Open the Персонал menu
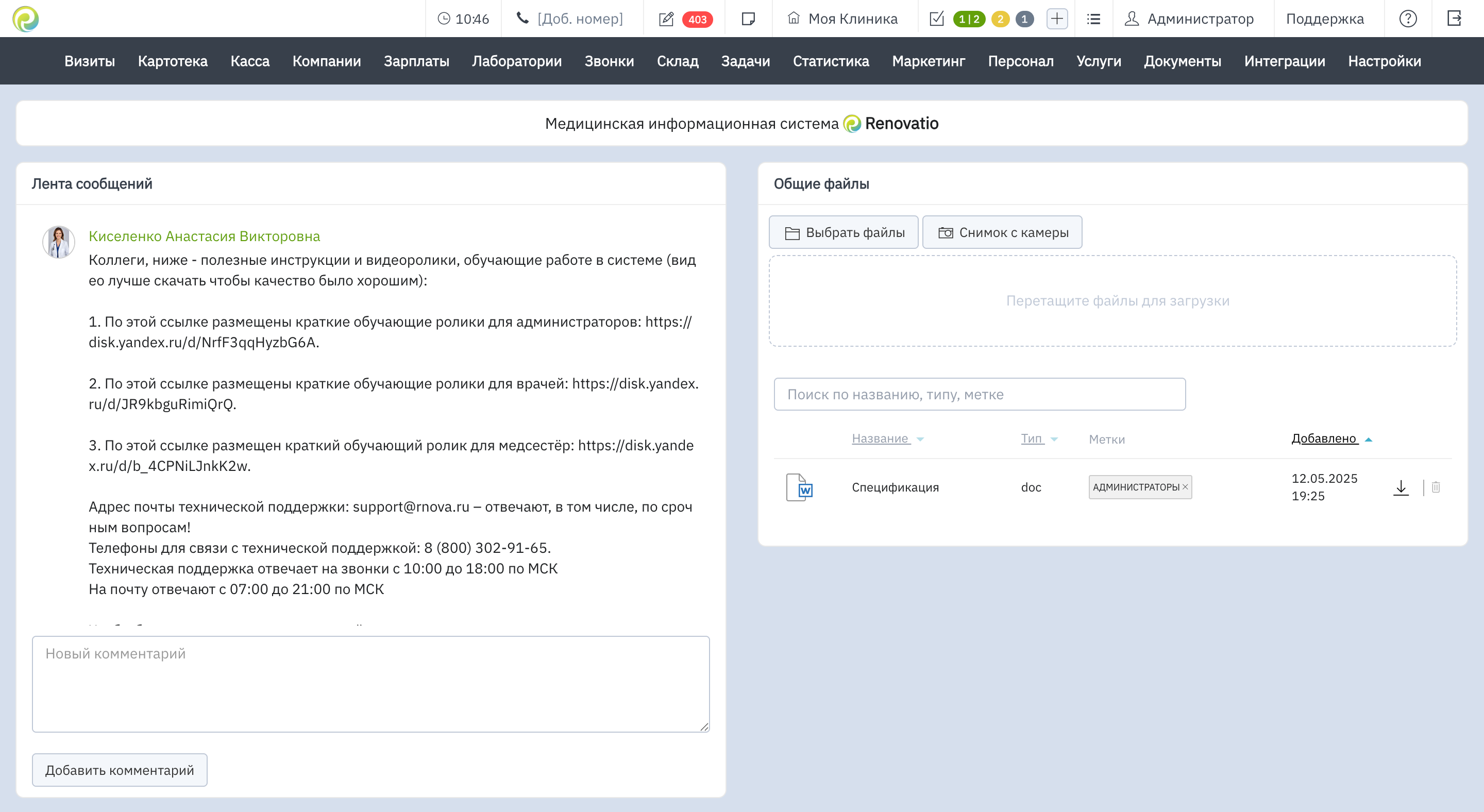The width and height of the screenshot is (1484, 812). [x=1021, y=61]
